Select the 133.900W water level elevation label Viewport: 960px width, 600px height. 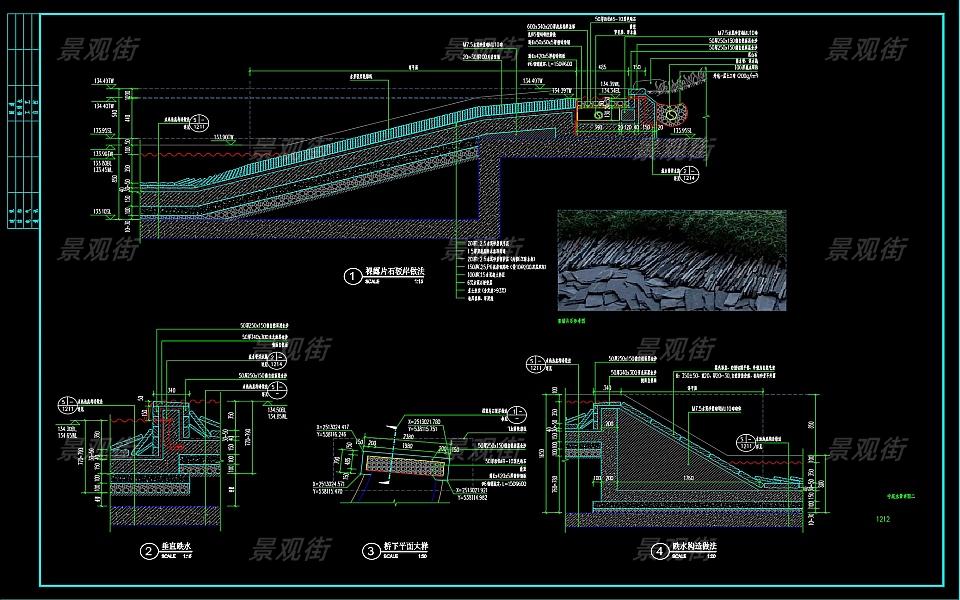pyautogui.click(x=222, y=137)
